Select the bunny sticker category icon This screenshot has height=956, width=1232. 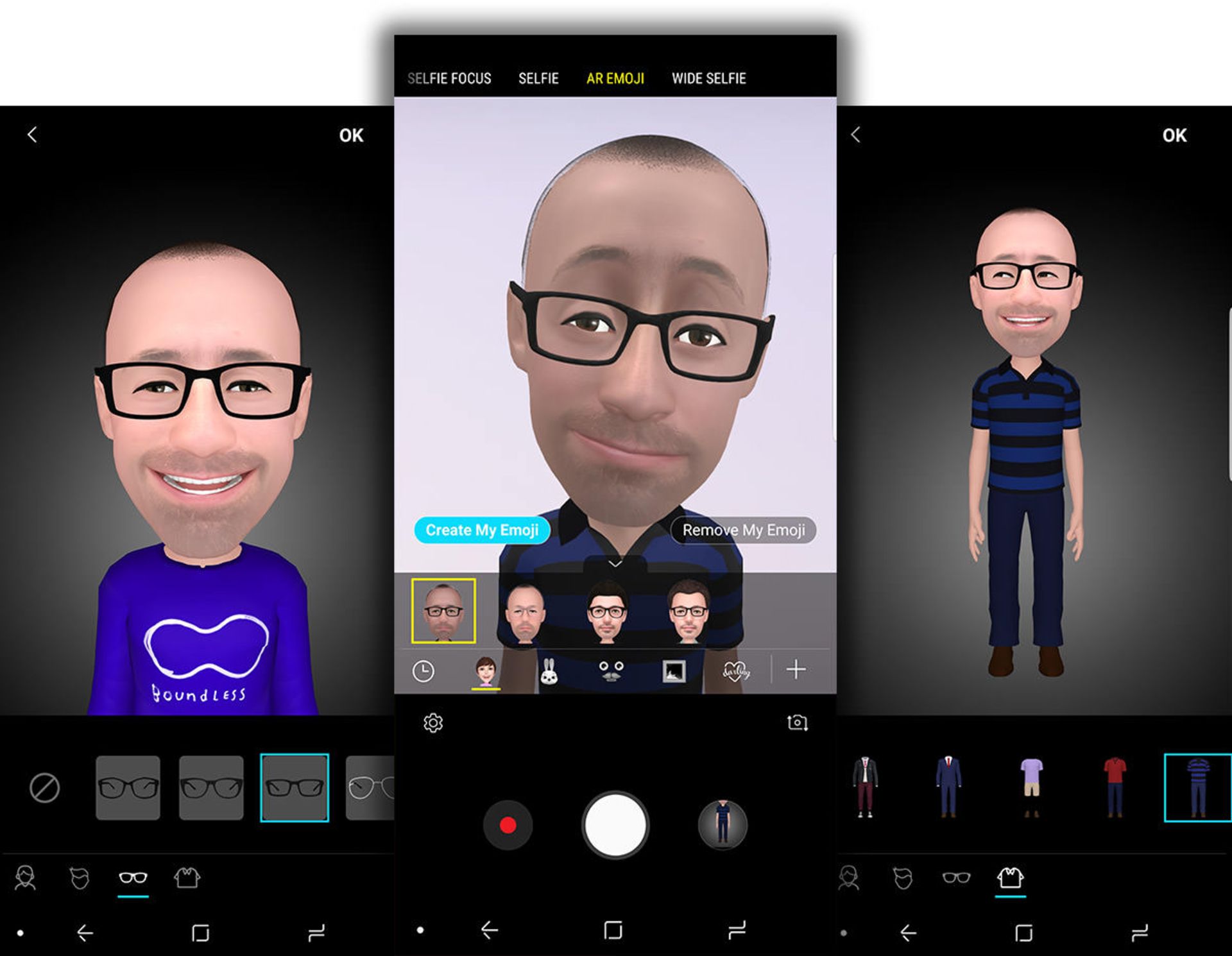click(x=549, y=672)
